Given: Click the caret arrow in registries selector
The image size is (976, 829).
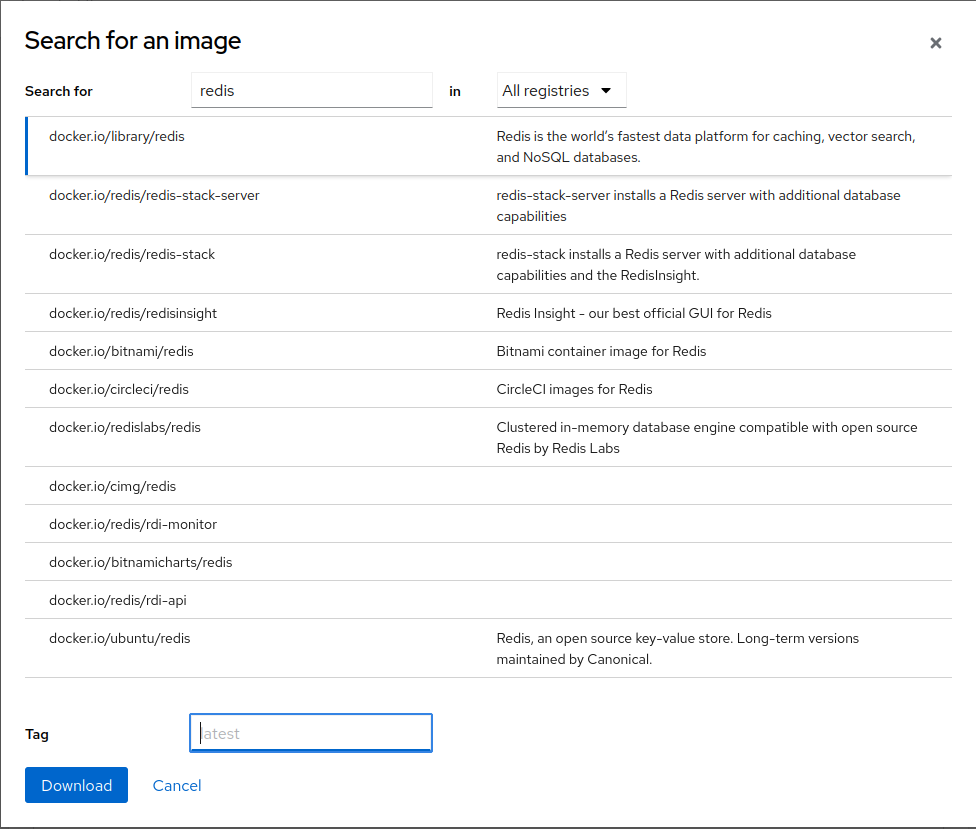Looking at the screenshot, I should 606,90.
